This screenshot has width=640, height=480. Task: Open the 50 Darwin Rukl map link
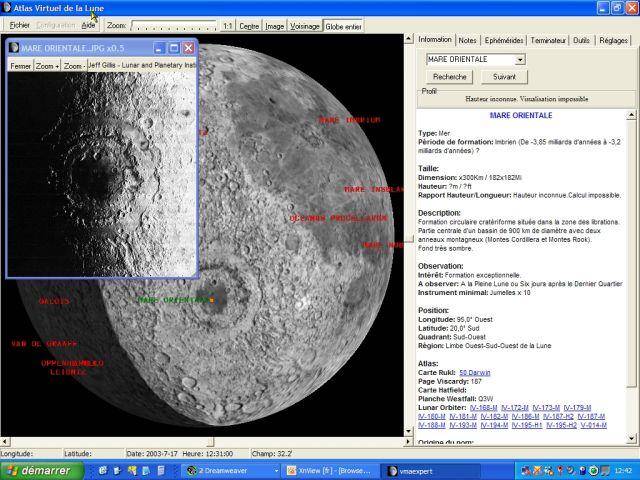[474, 373]
